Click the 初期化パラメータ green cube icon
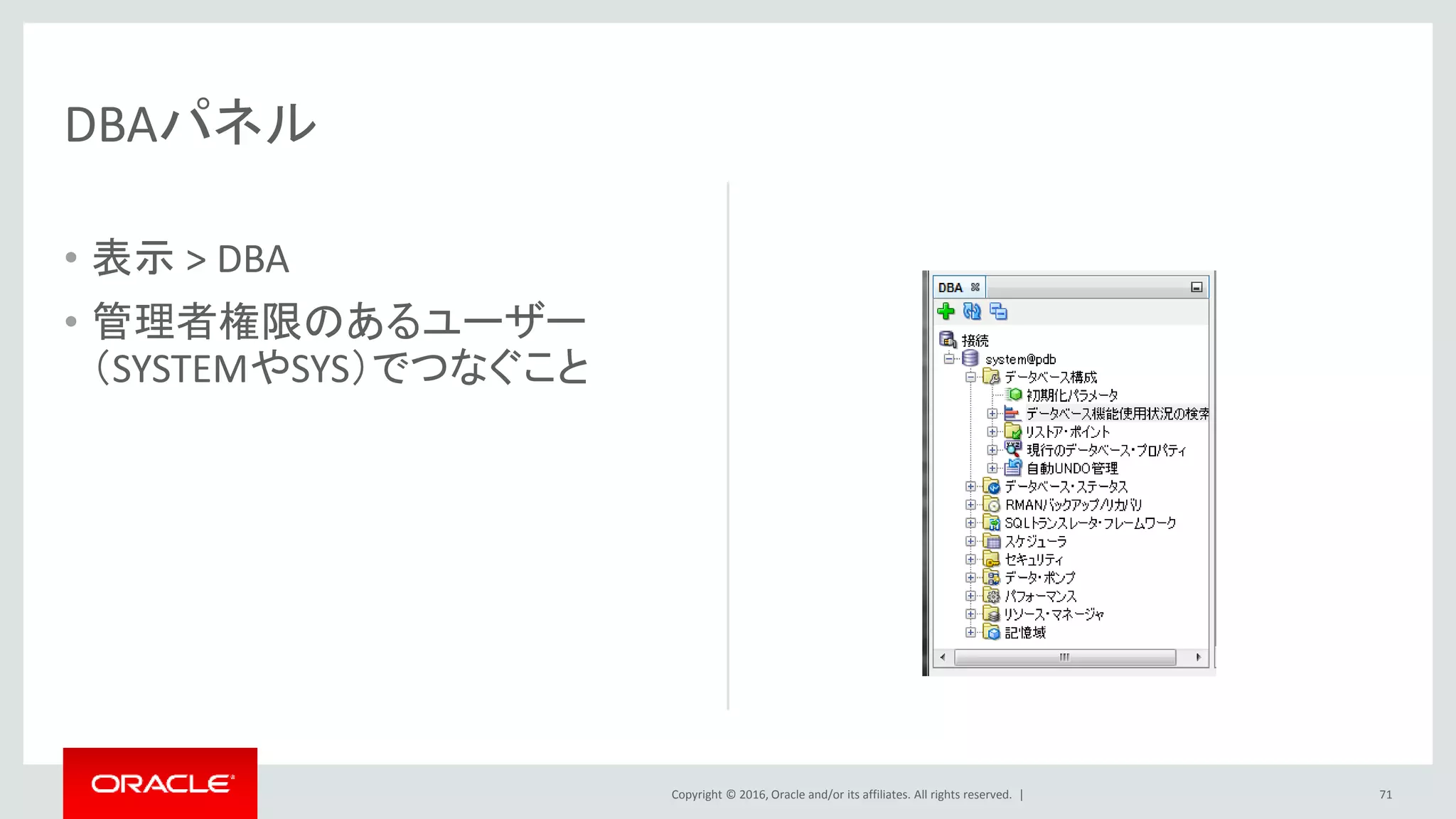Image resolution: width=1456 pixels, height=819 pixels. click(x=1015, y=395)
